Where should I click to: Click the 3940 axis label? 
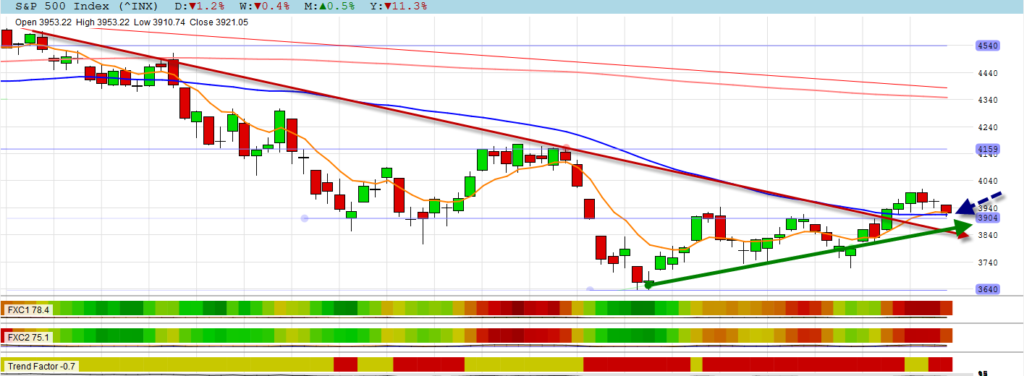(987, 208)
